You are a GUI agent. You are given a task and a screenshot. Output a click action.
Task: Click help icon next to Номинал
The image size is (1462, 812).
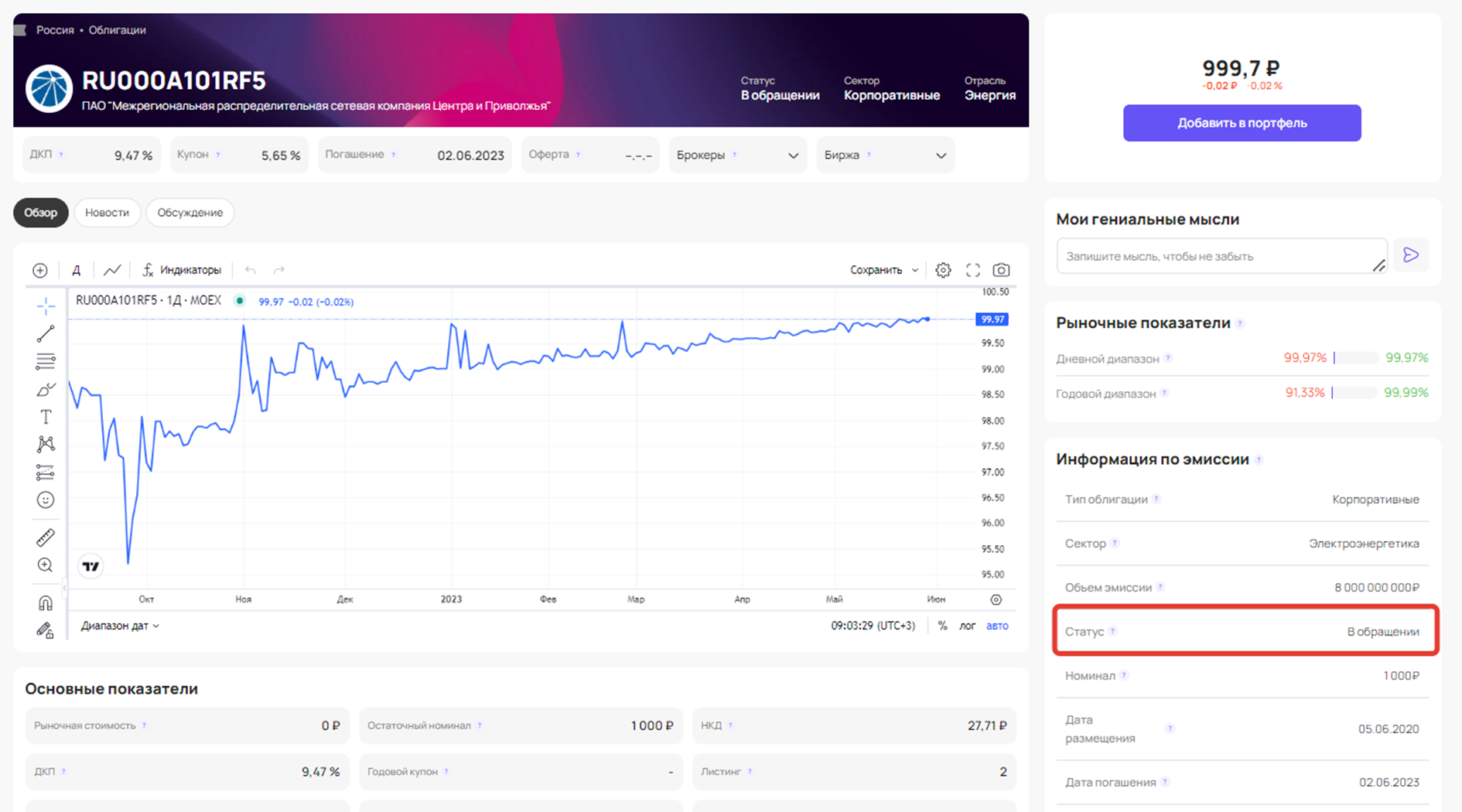1125,675
